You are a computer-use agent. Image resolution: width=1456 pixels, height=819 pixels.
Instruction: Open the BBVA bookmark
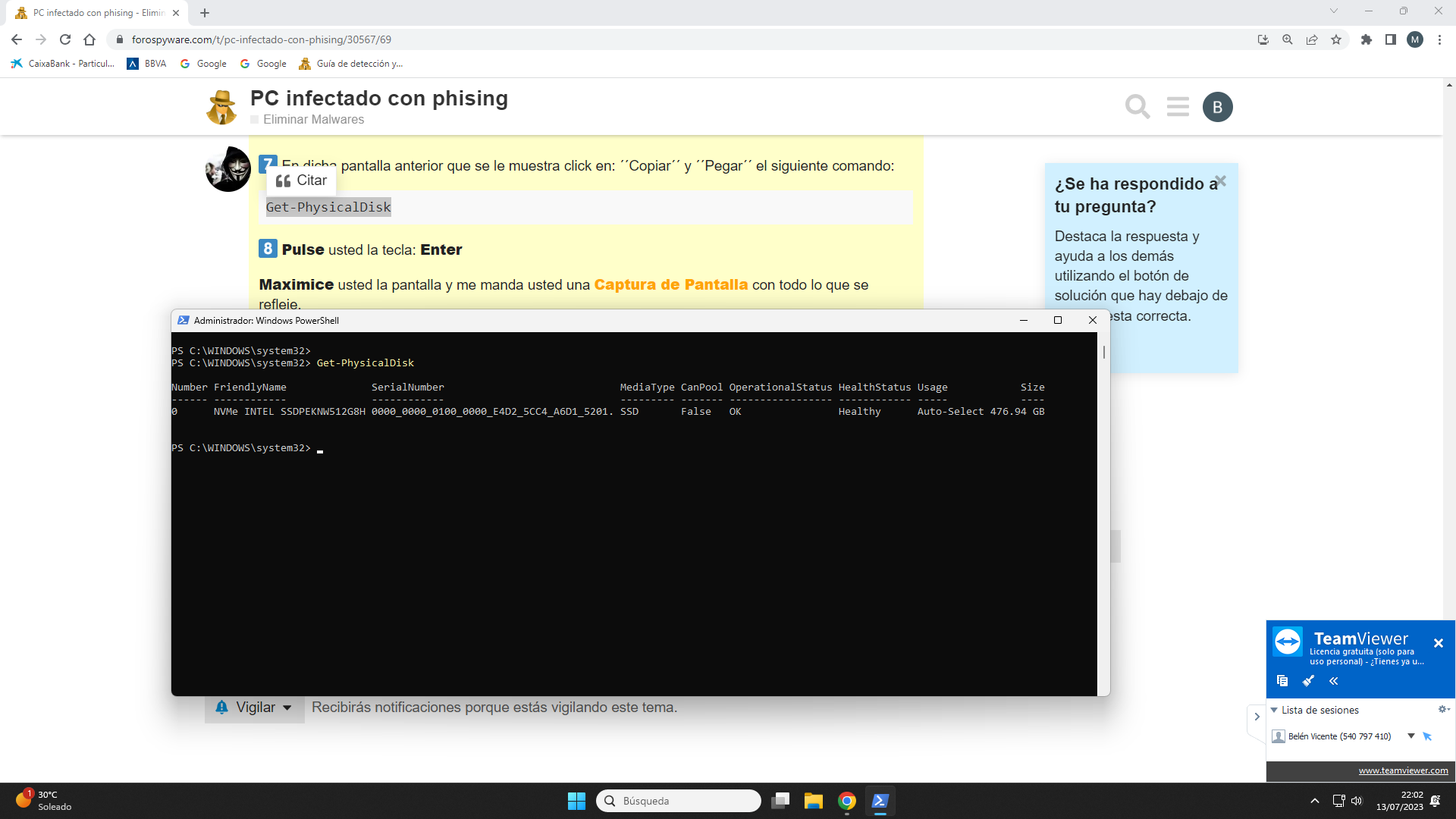147,64
